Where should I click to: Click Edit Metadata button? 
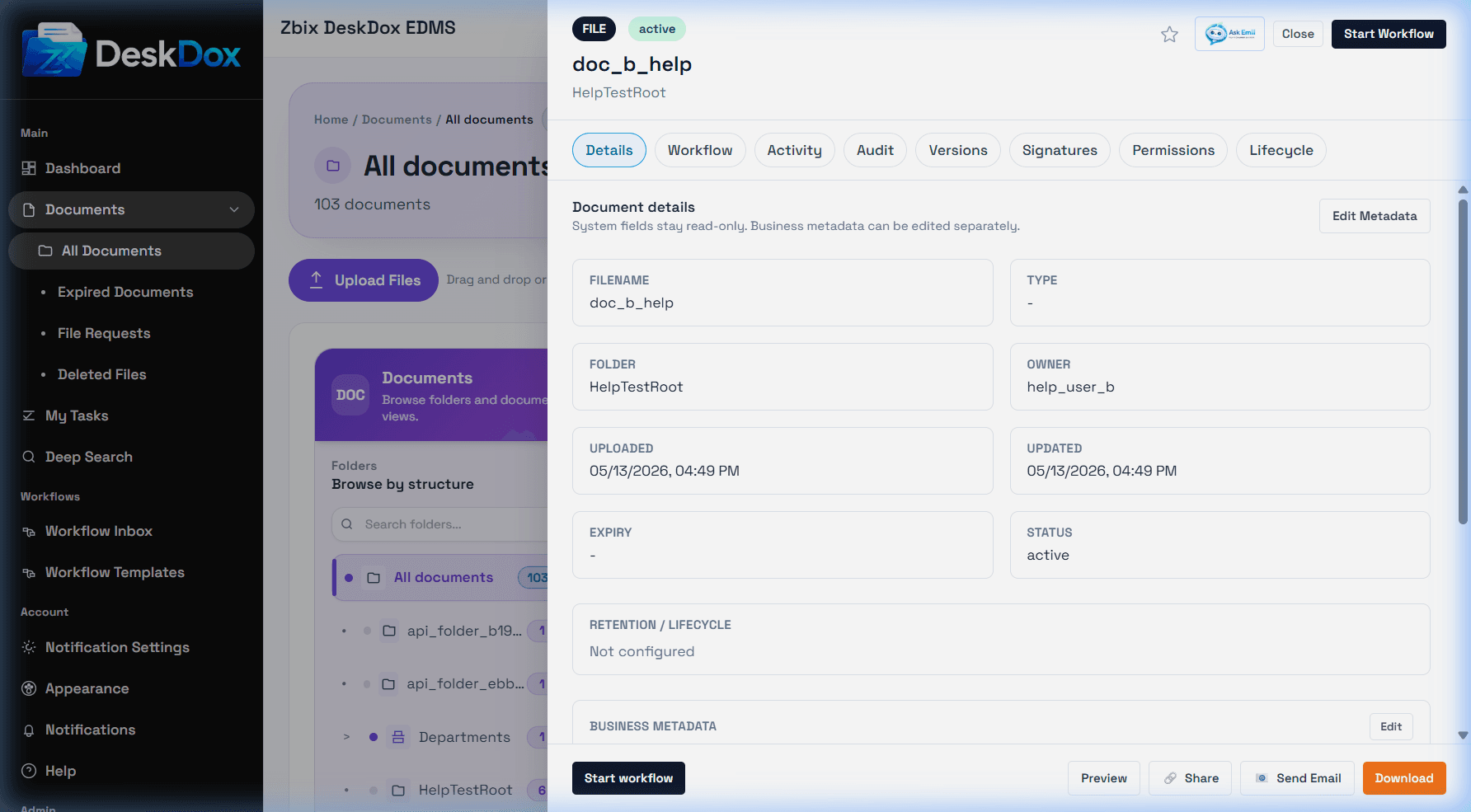pyautogui.click(x=1375, y=216)
